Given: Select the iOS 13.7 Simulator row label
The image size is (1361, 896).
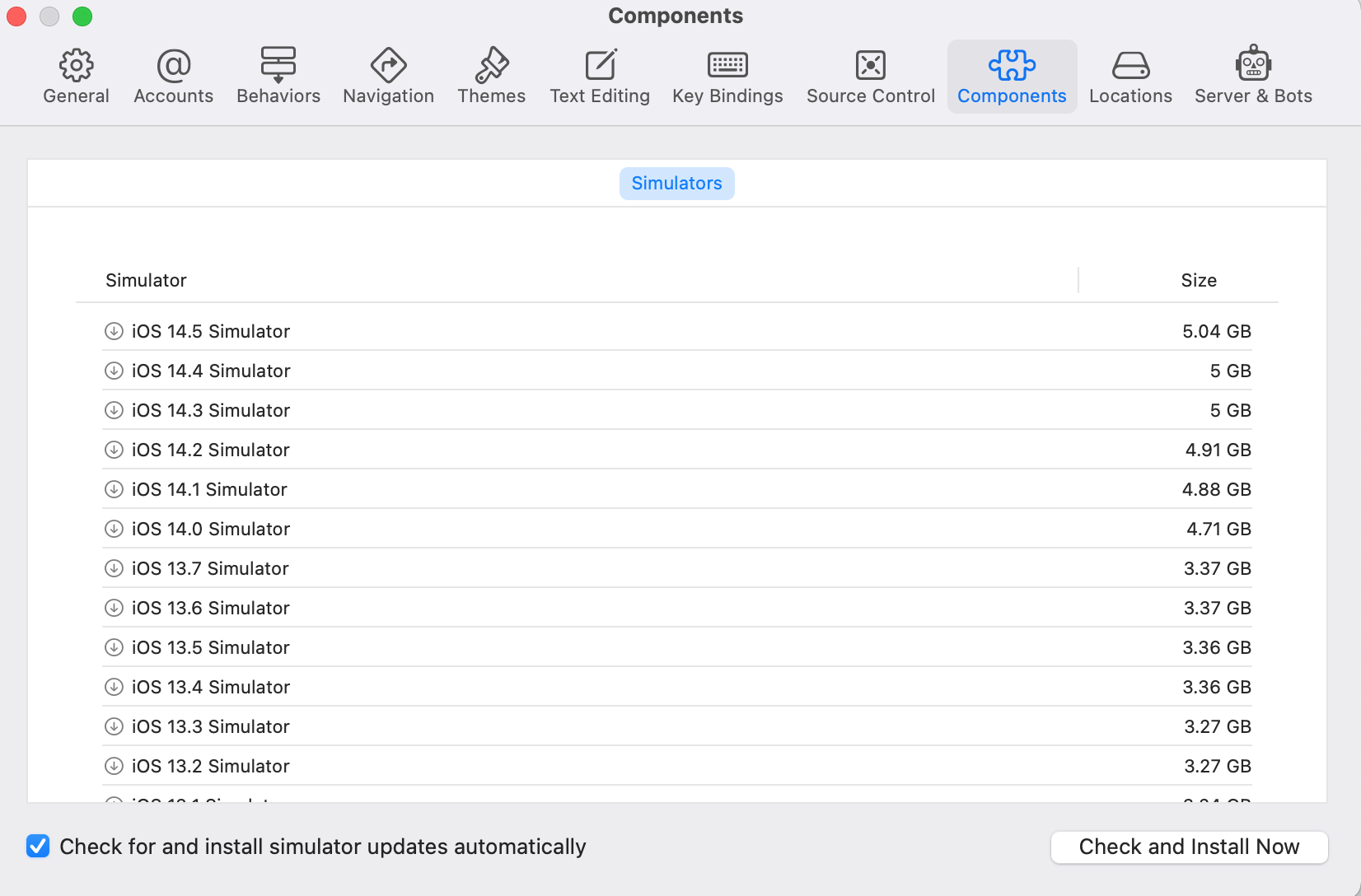Looking at the screenshot, I should pyautogui.click(x=210, y=568).
